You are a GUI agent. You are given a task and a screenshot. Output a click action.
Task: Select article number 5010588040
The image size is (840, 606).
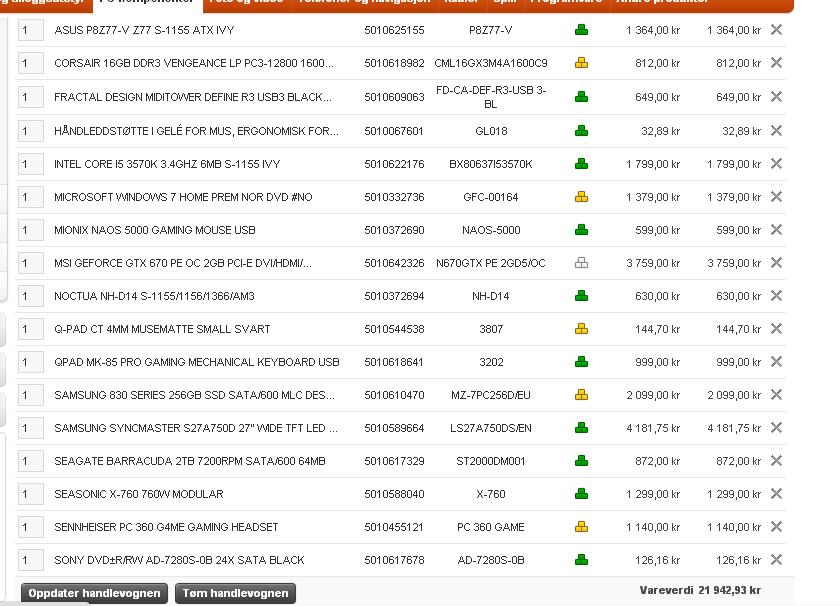394,494
